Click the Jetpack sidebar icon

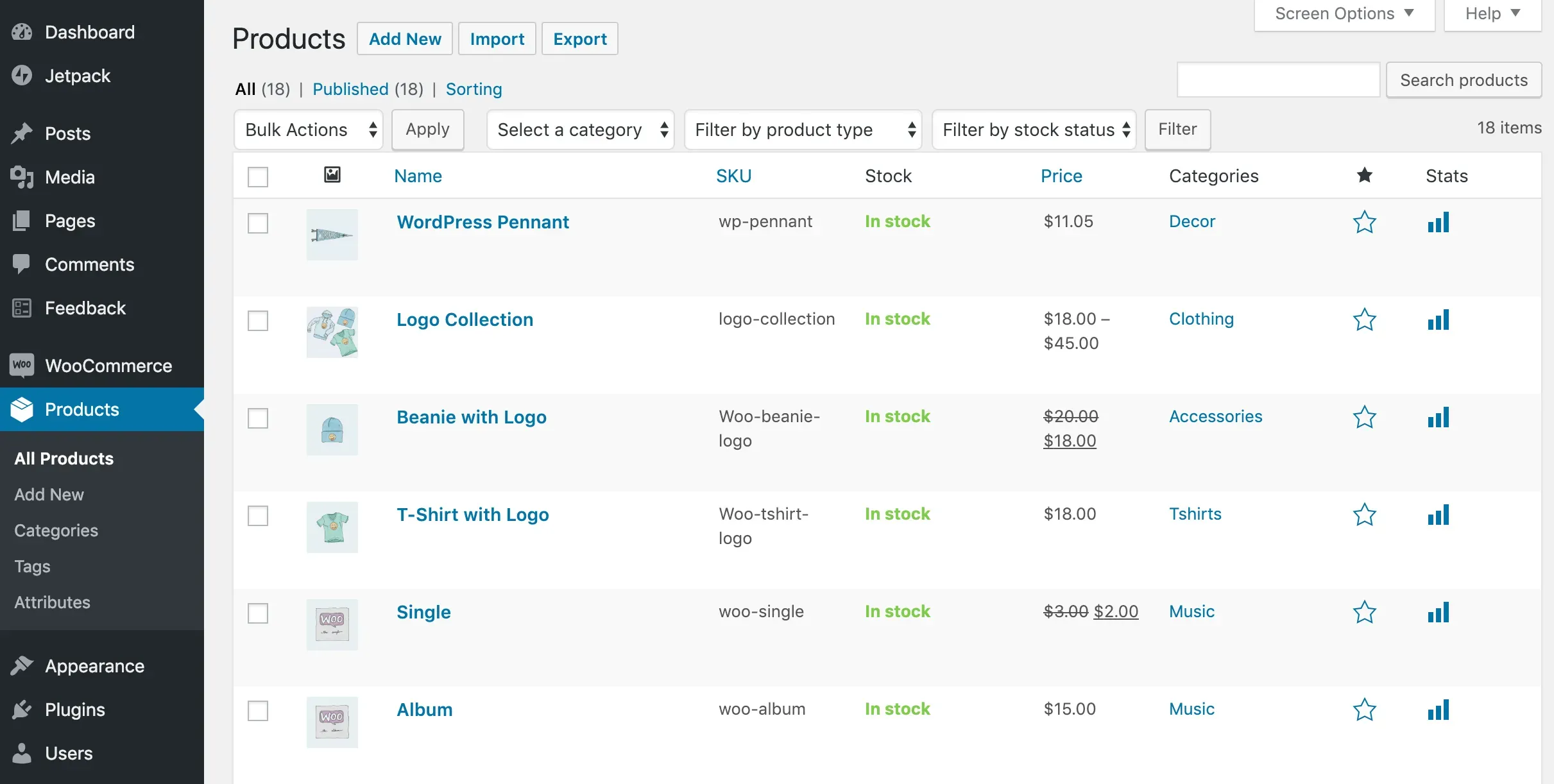(22, 76)
